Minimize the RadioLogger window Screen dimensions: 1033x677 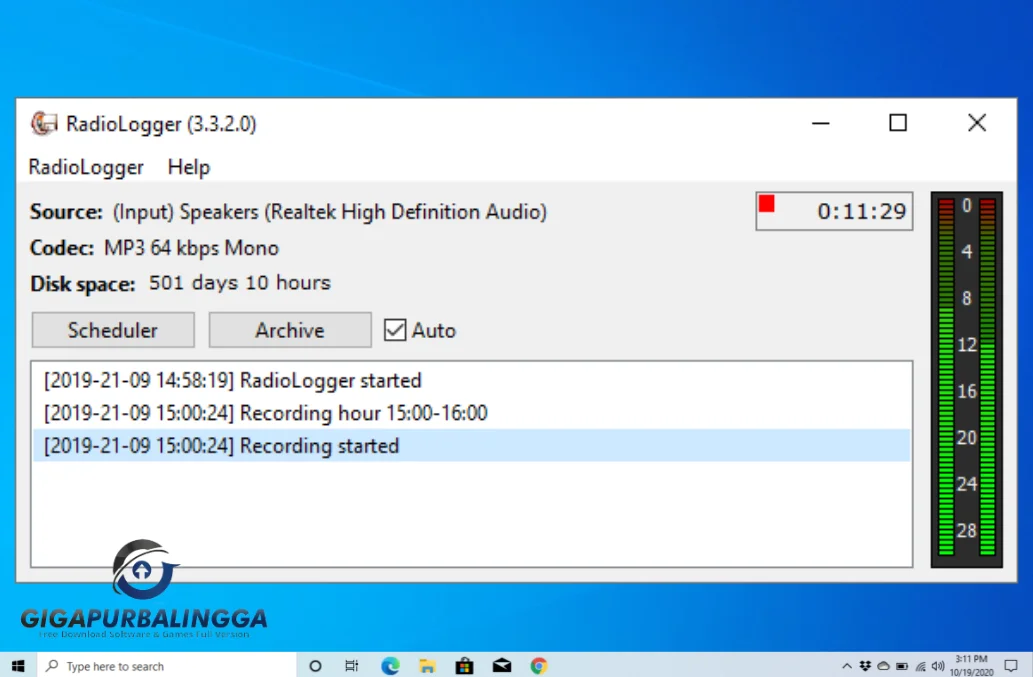click(820, 123)
